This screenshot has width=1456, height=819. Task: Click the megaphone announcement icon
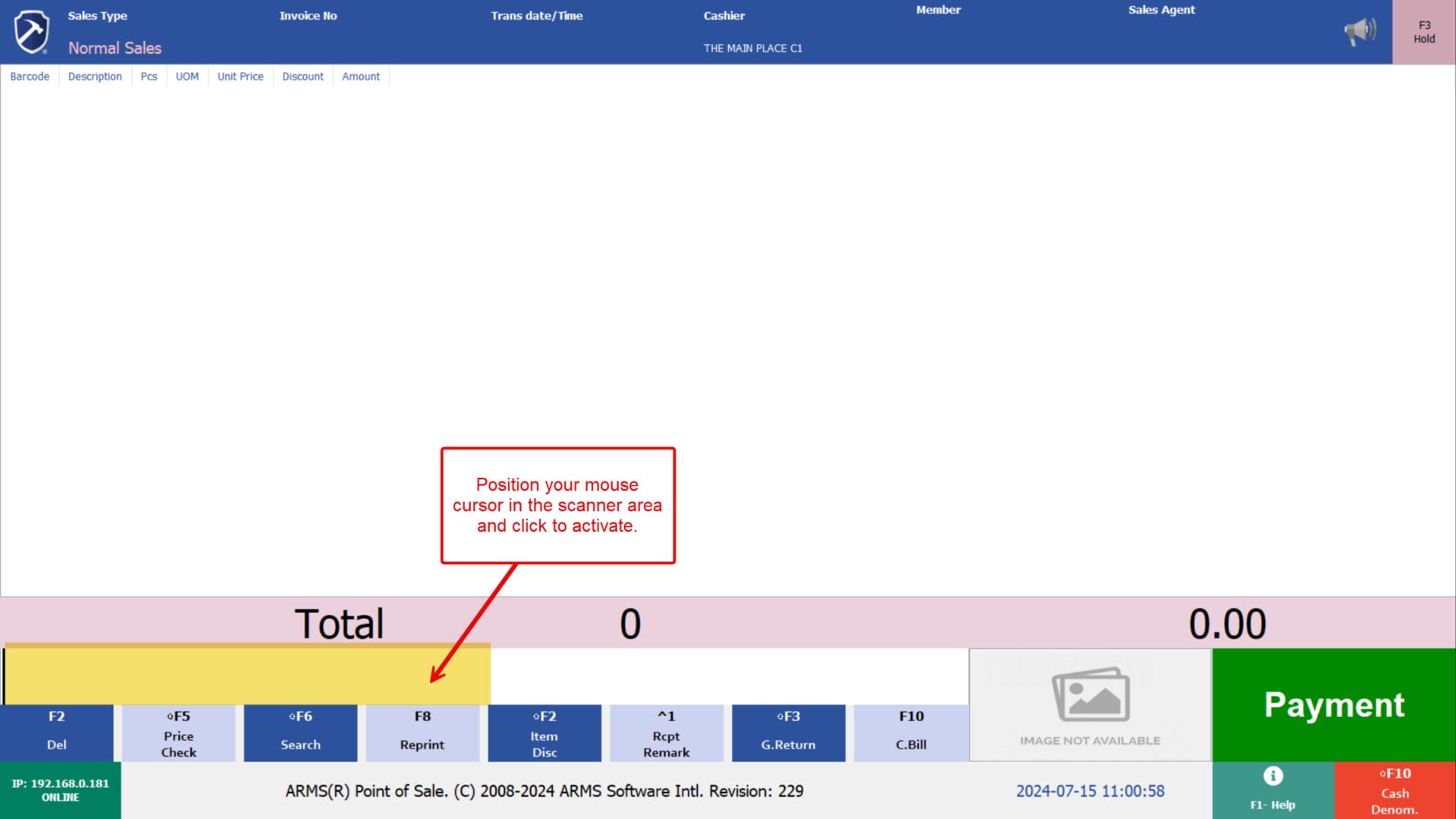pyautogui.click(x=1360, y=31)
